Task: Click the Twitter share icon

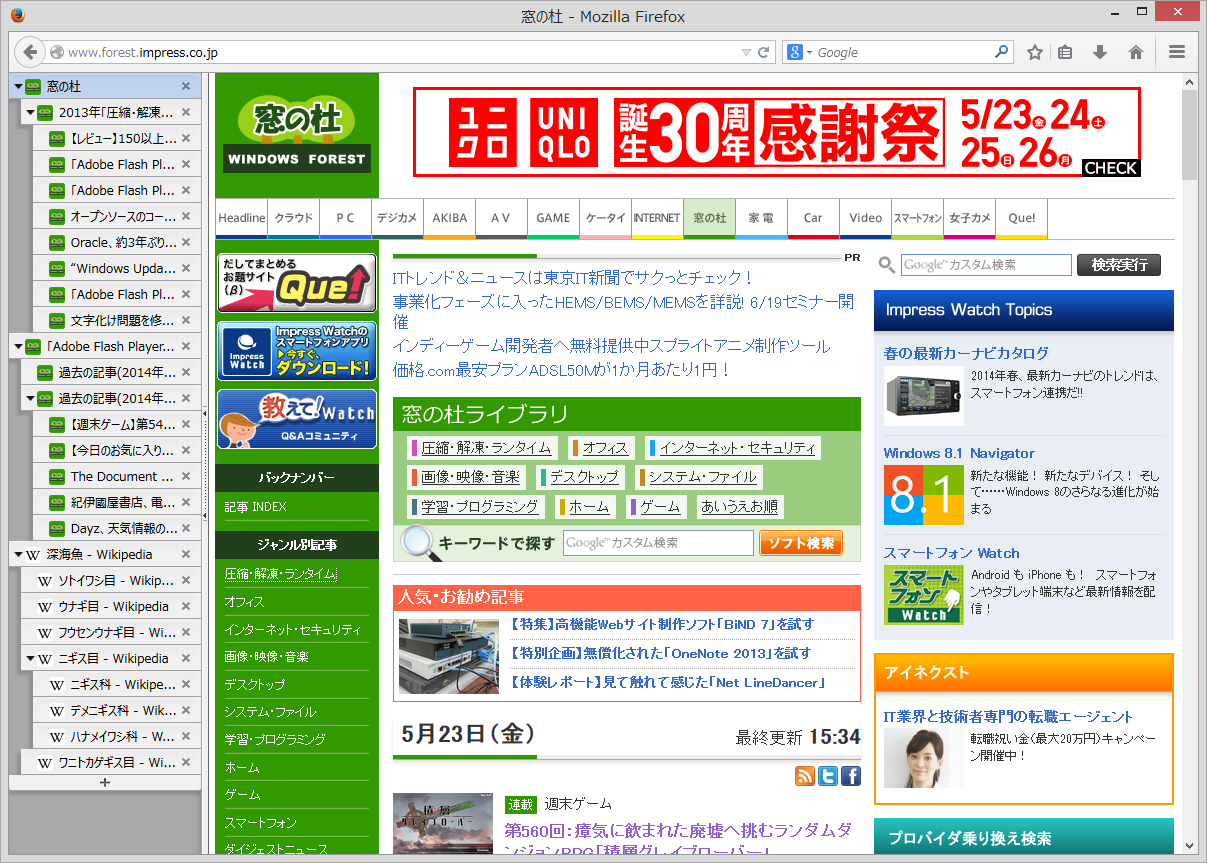Action: coord(828,775)
